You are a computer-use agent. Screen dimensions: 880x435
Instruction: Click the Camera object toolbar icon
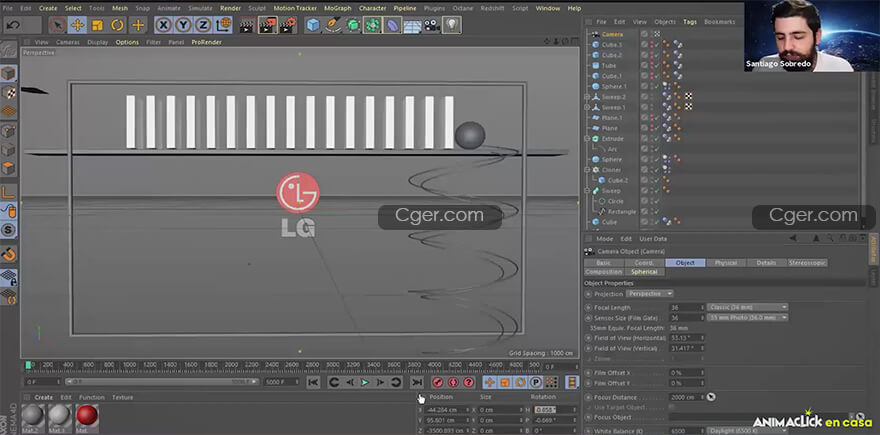click(432, 25)
